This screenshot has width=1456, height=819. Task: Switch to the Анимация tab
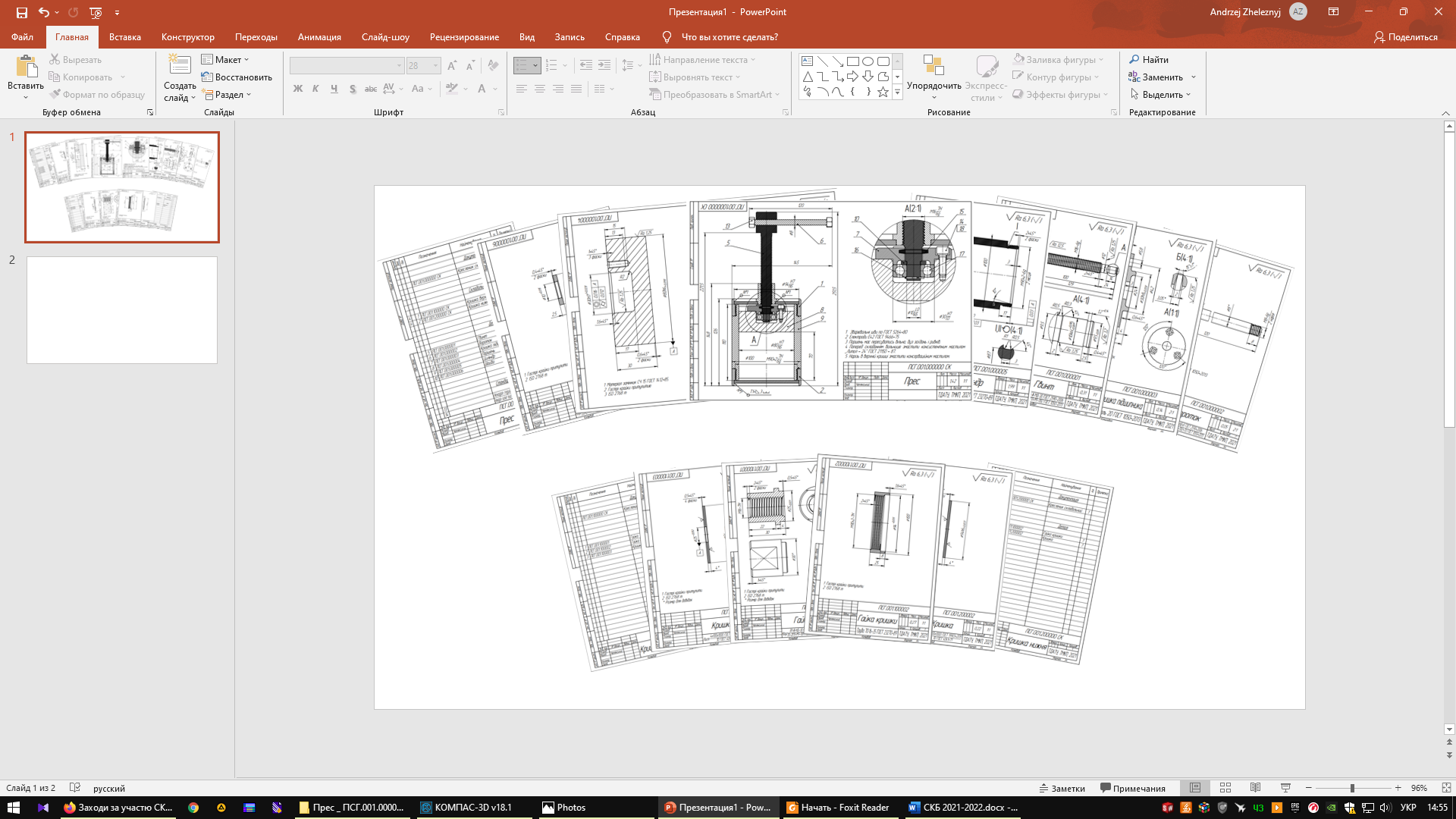click(319, 37)
